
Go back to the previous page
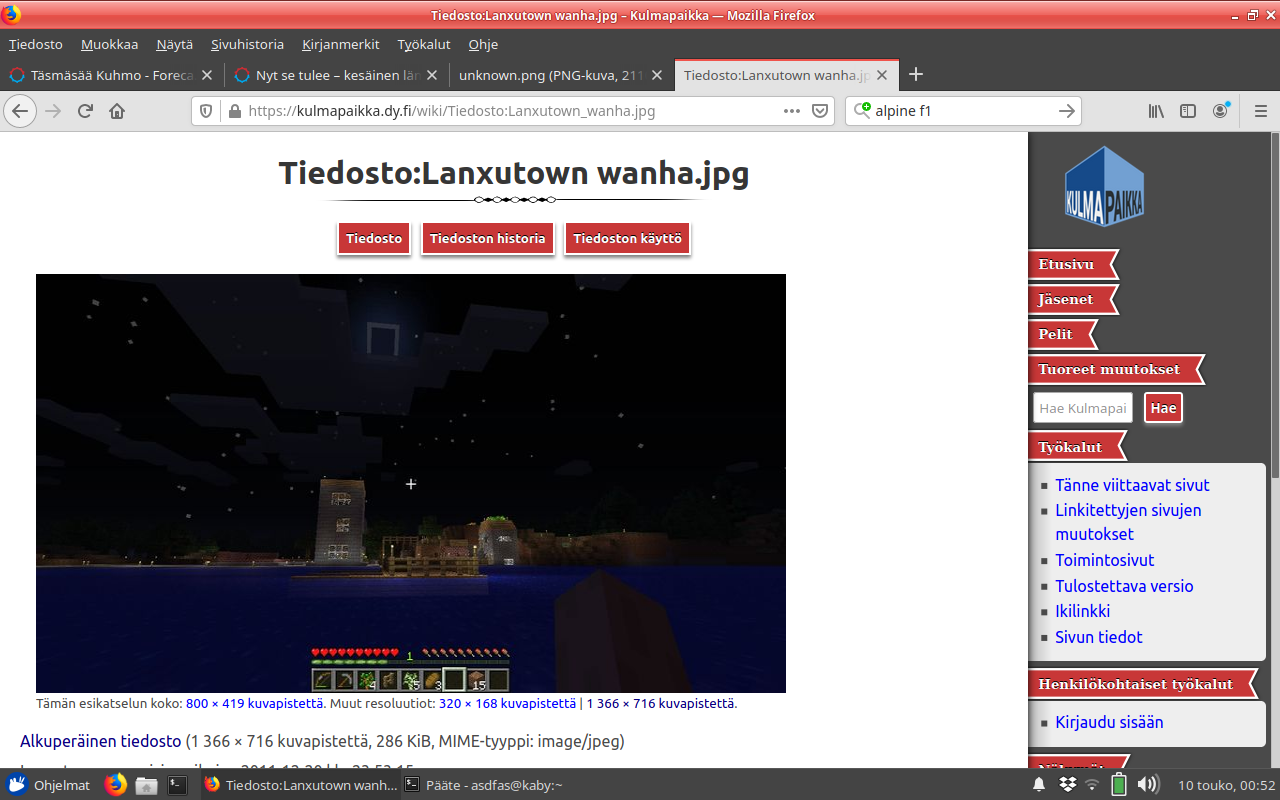20,111
